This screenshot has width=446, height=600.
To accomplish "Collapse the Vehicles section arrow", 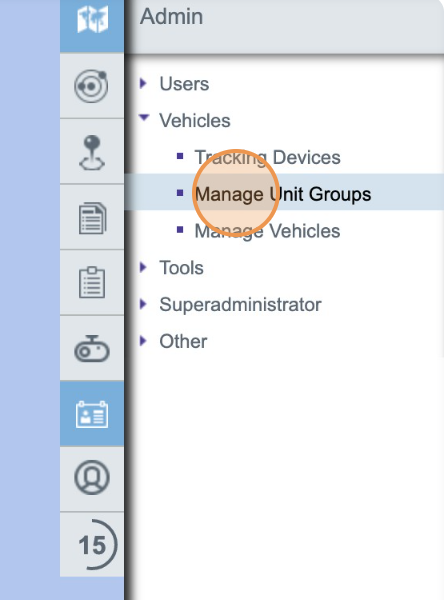I will pyautogui.click(x=144, y=117).
